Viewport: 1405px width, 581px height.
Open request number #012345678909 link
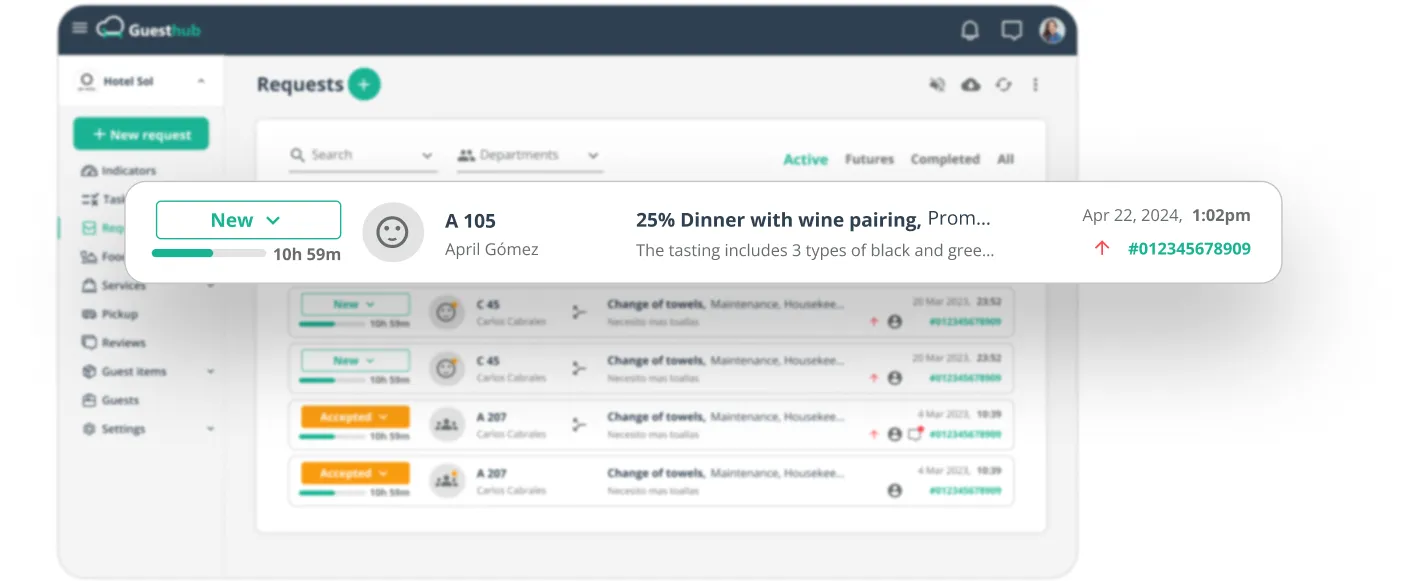[1188, 249]
